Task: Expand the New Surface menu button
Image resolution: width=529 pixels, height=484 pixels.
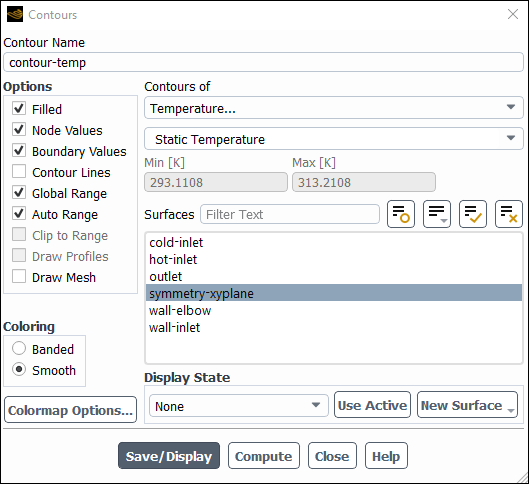Action: (467, 405)
